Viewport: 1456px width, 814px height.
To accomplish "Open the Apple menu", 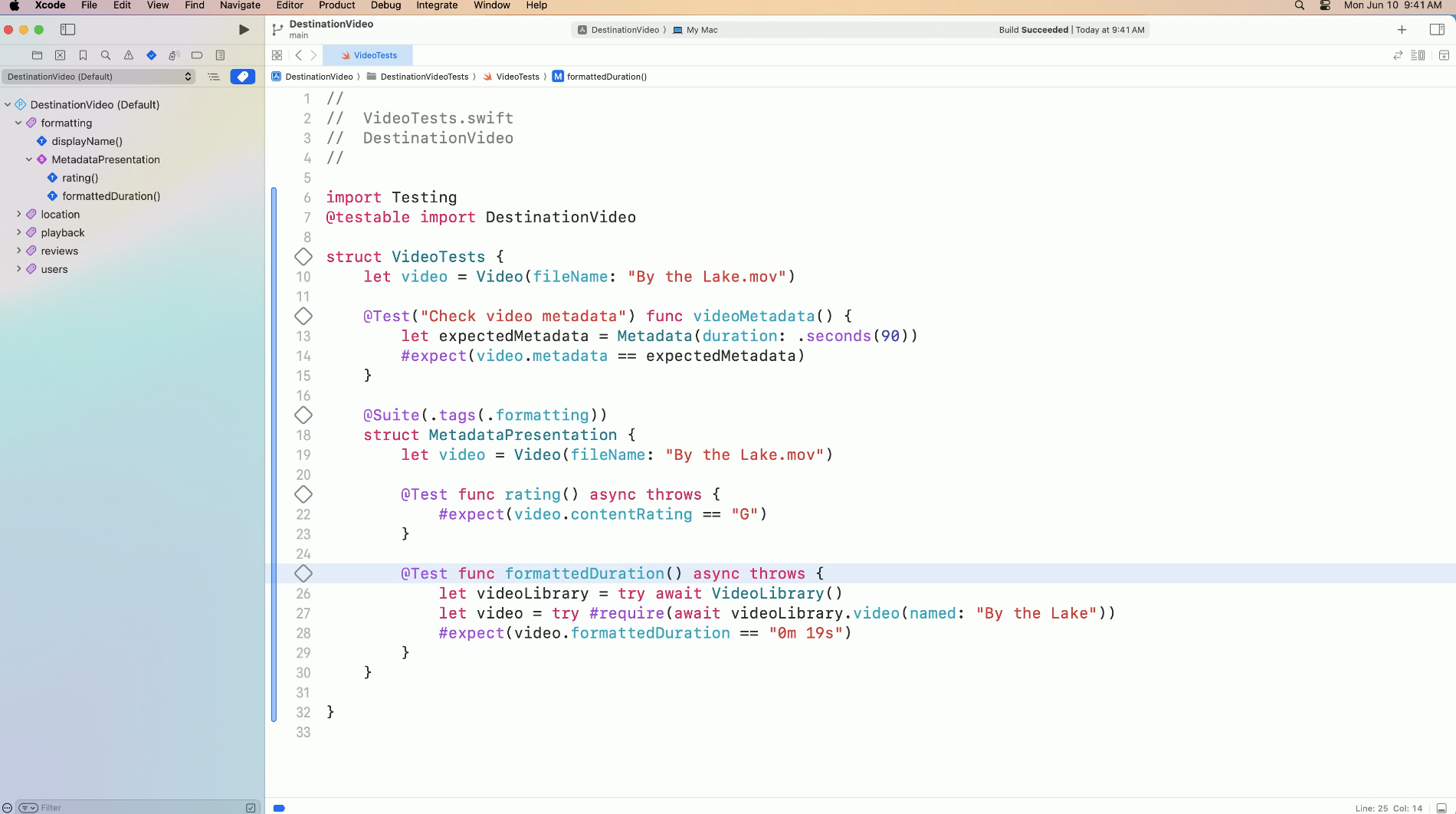I will click(x=15, y=5).
